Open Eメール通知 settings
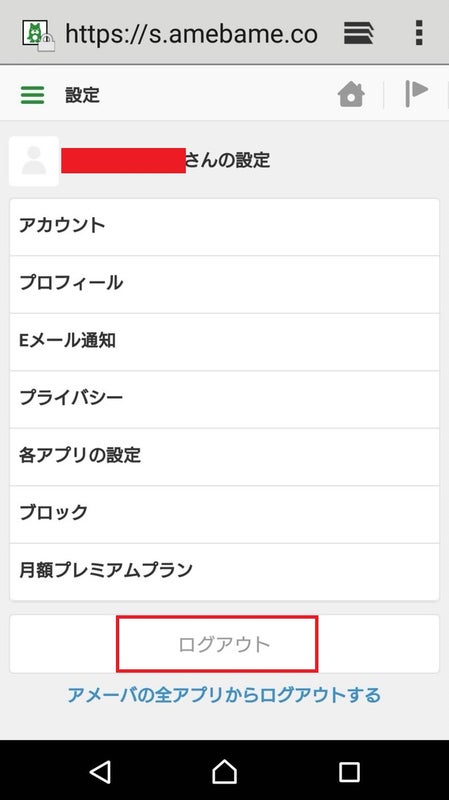 pyautogui.click(x=224, y=342)
